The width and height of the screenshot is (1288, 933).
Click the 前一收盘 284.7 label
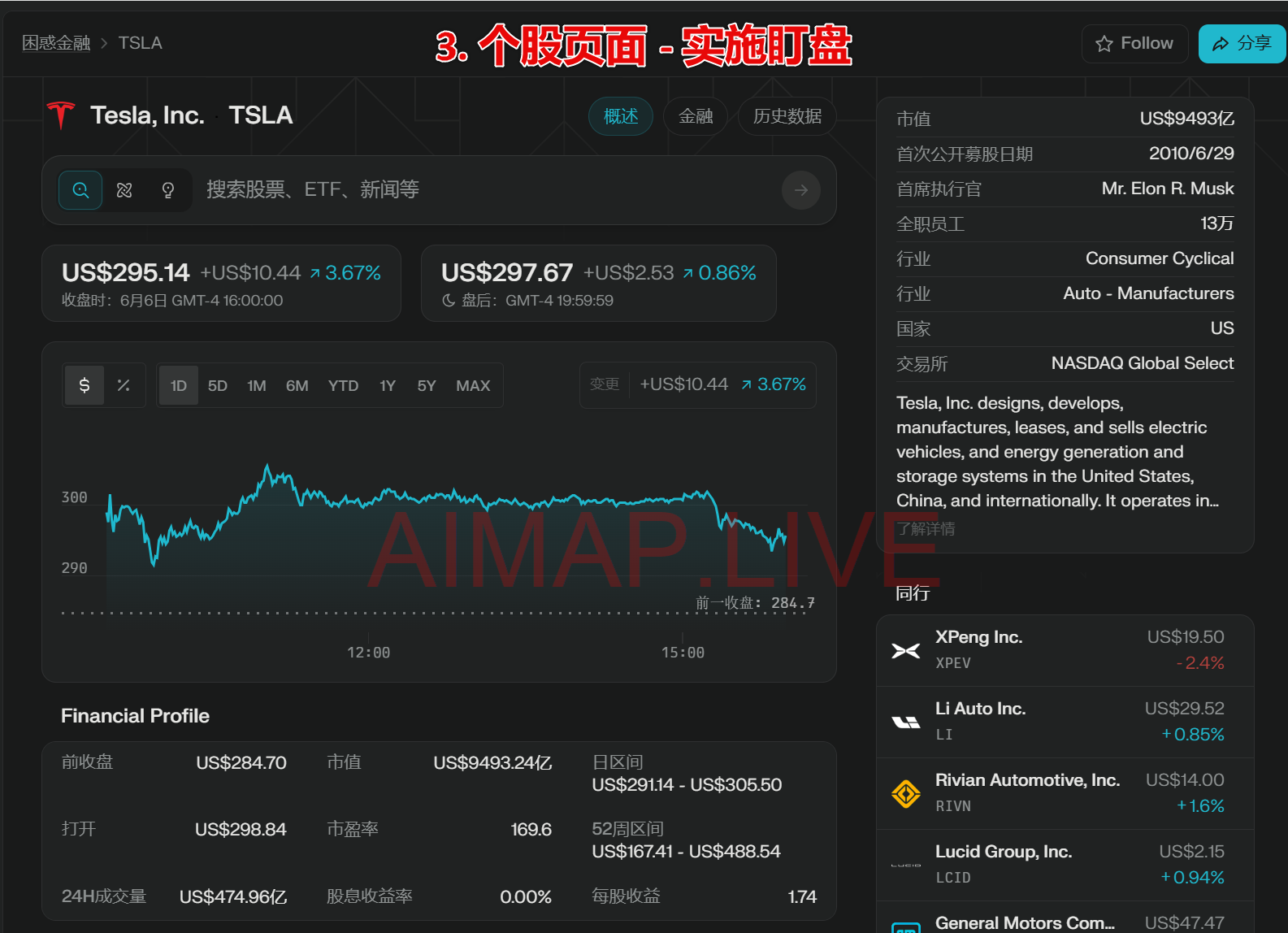click(x=755, y=603)
